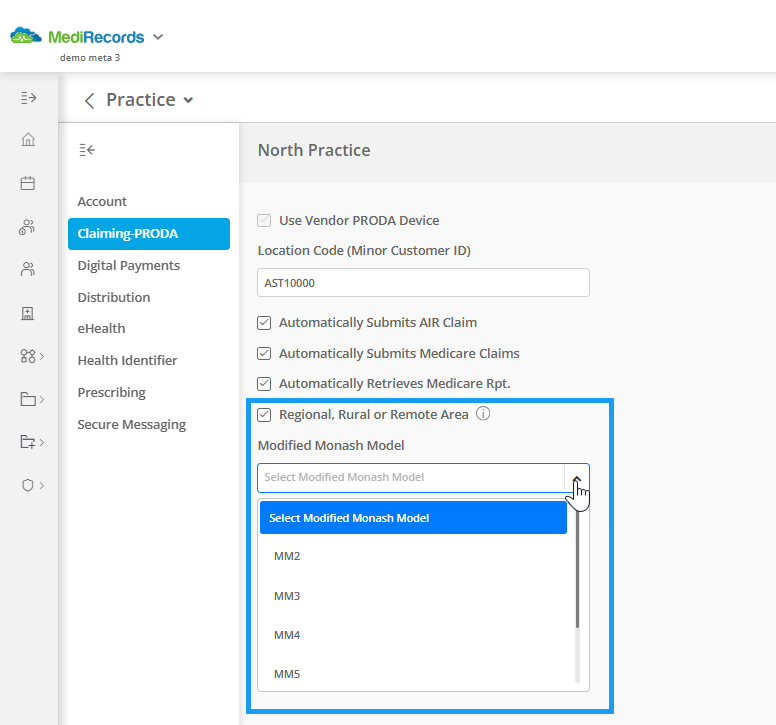Open Secure Messaging settings

point(132,425)
